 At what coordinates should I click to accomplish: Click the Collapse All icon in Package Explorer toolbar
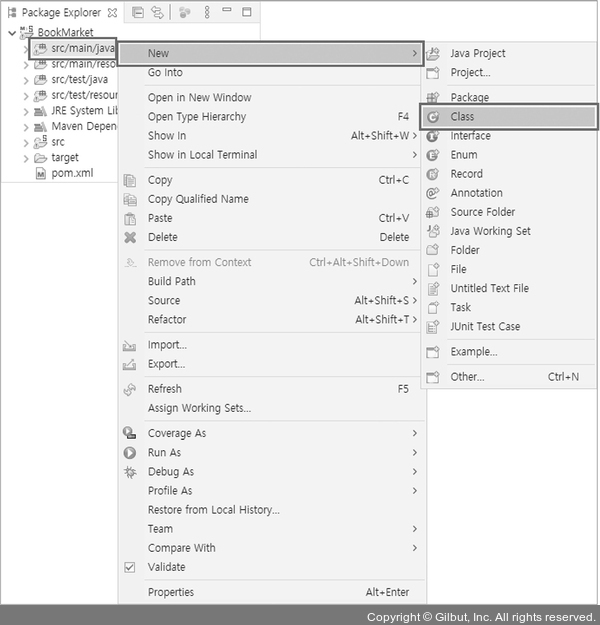(x=138, y=13)
